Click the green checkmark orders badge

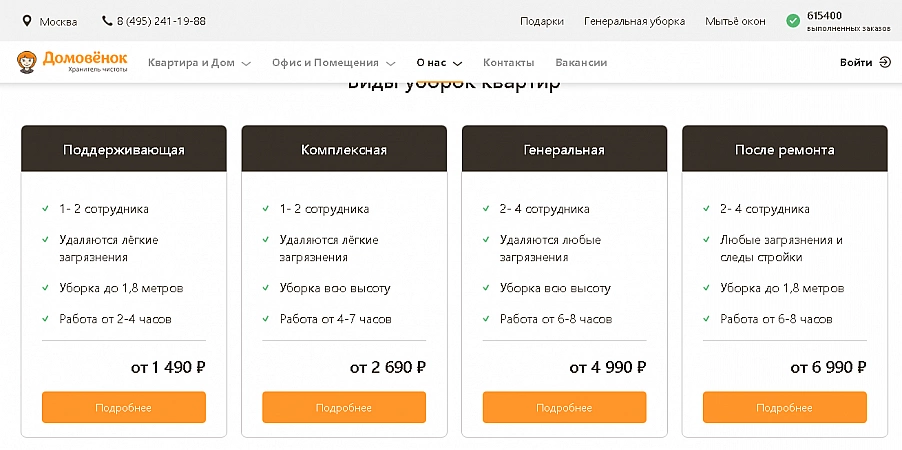click(x=793, y=20)
